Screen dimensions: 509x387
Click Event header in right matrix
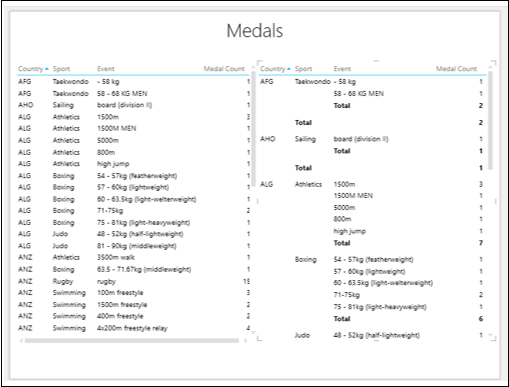342,69
